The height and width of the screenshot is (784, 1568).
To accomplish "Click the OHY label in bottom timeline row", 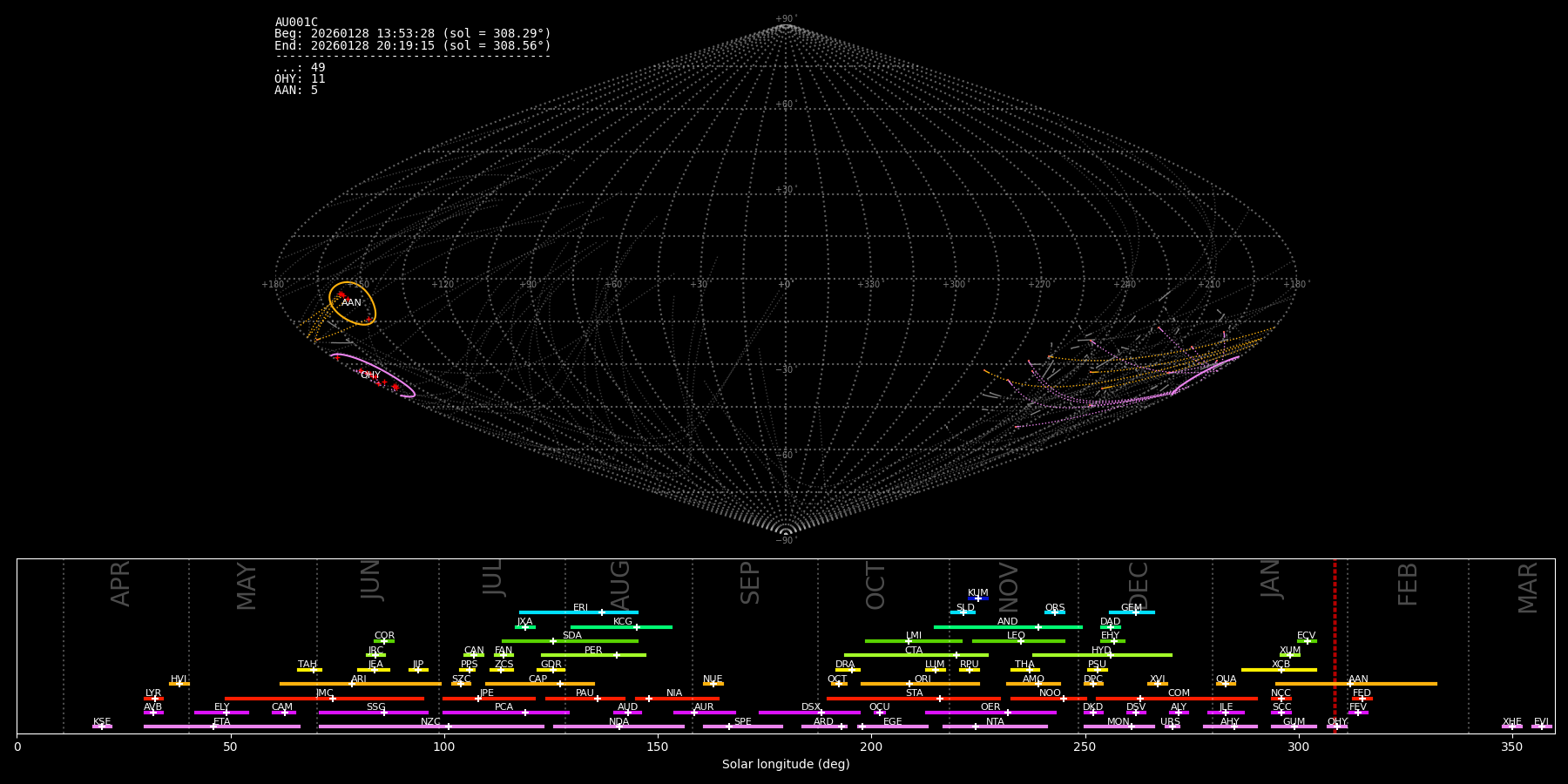I will click(x=1337, y=722).
